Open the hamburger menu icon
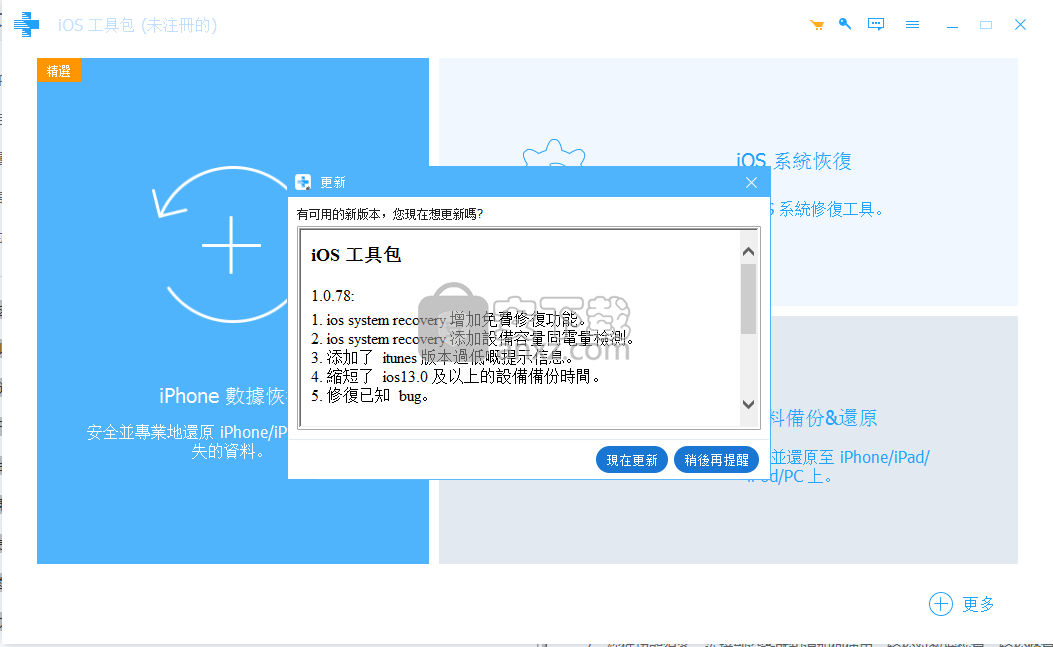1053x647 pixels. click(x=912, y=25)
